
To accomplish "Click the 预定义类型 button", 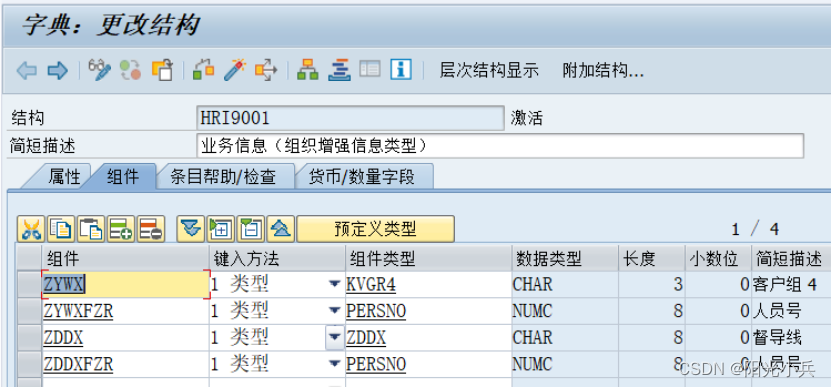I will pyautogui.click(x=375, y=229).
